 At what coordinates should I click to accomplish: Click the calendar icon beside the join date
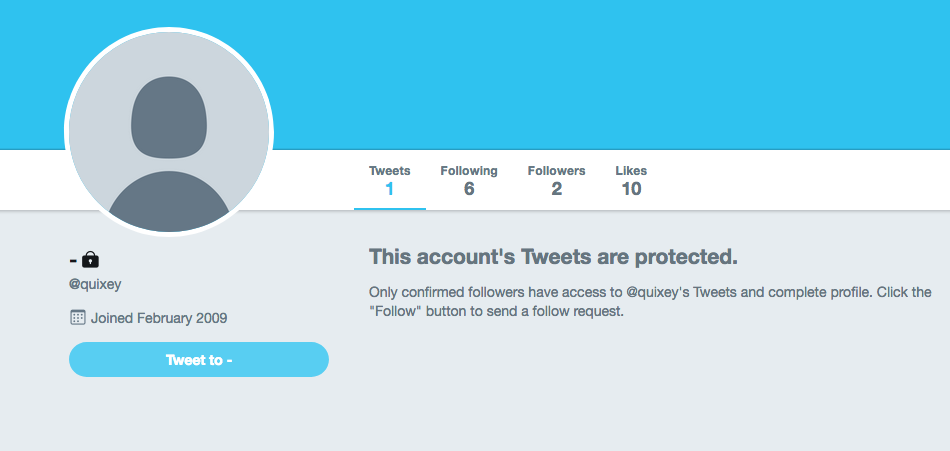click(x=77, y=318)
